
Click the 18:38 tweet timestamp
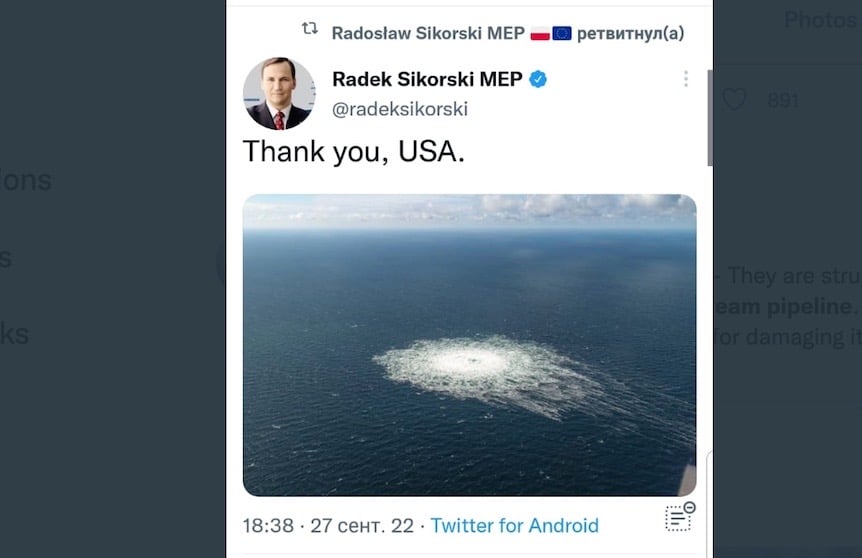coord(268,526)
